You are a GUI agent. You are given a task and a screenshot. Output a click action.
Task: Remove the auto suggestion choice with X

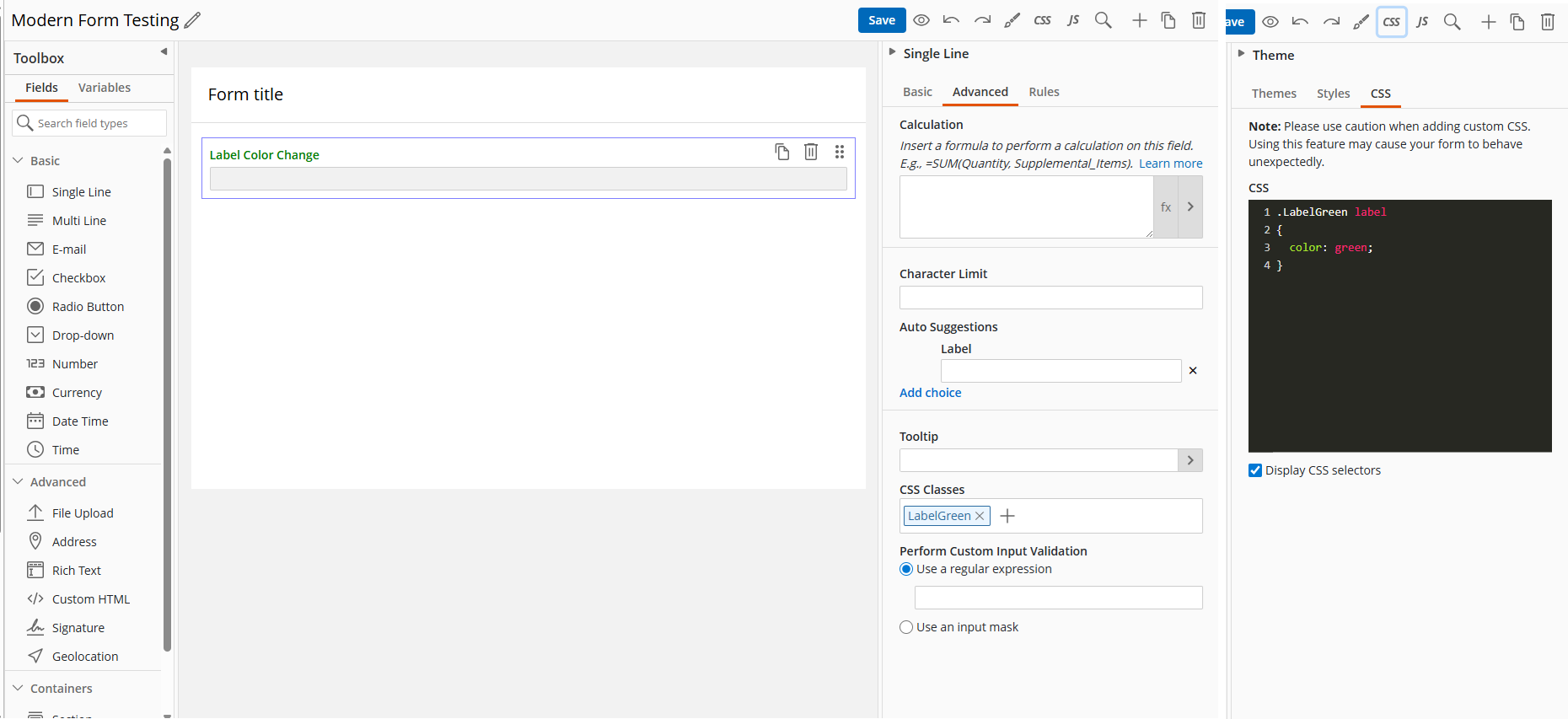pyautogui.click(x=1193, y=371)
